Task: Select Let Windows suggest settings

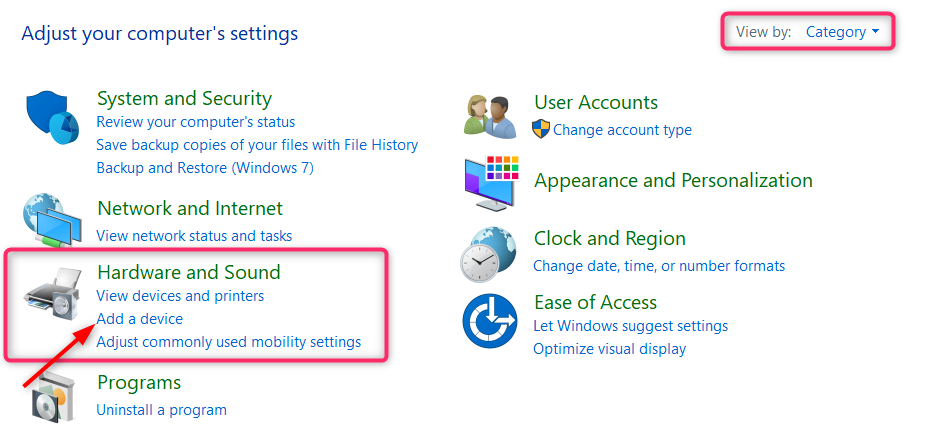Action: pyautogui.click(x=630, y=326)
